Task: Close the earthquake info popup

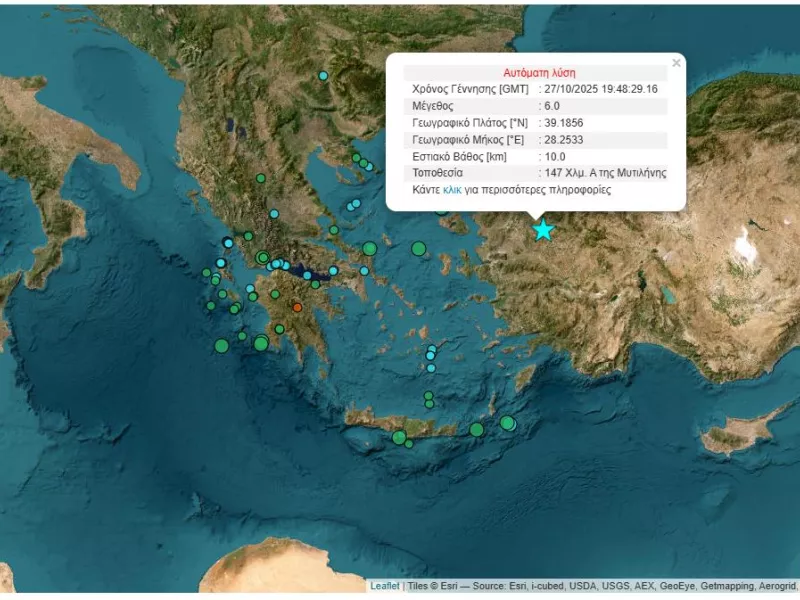Action: coord(676,63)
